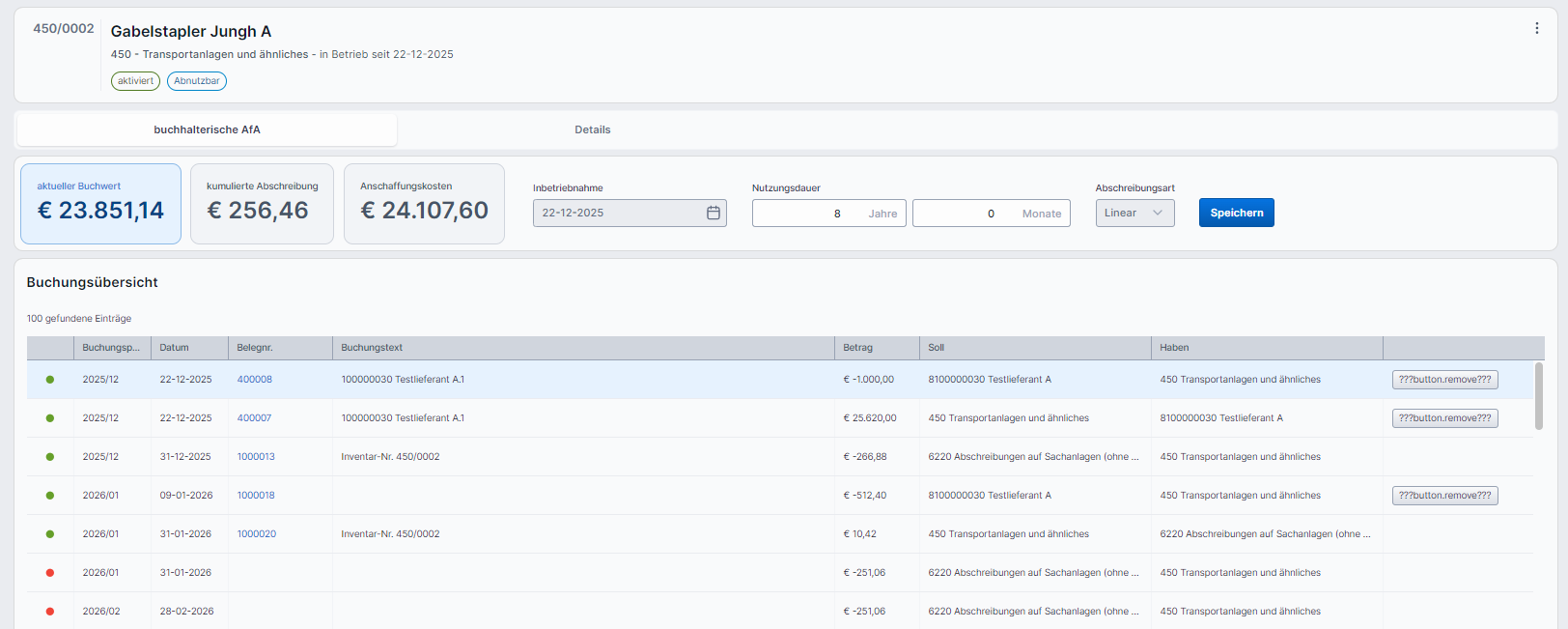Sort table by Betrag column header
This screenshot has height=629, width=1568.
coord(857,348)
